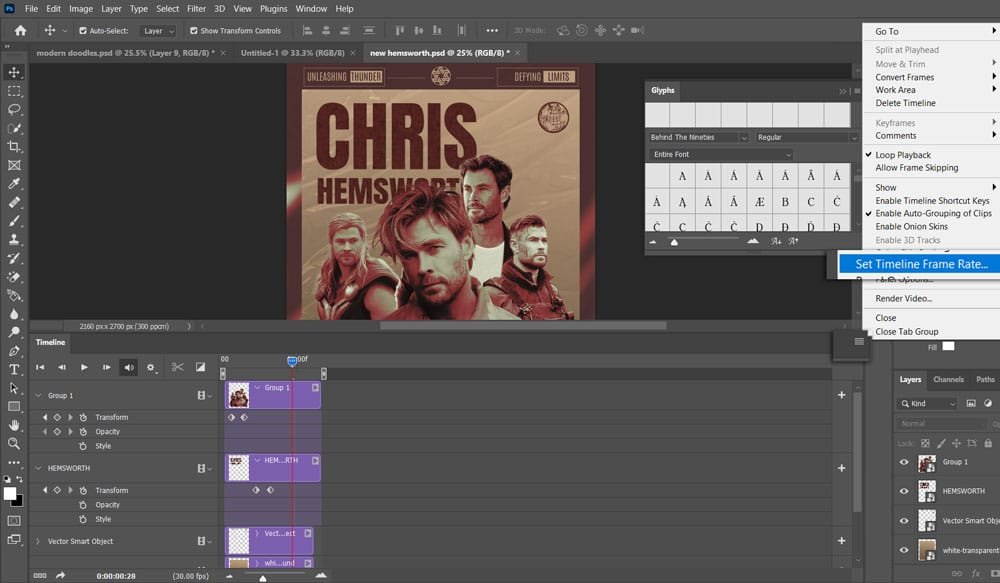Choose Delete Timeline menu entry

[905, 103]
